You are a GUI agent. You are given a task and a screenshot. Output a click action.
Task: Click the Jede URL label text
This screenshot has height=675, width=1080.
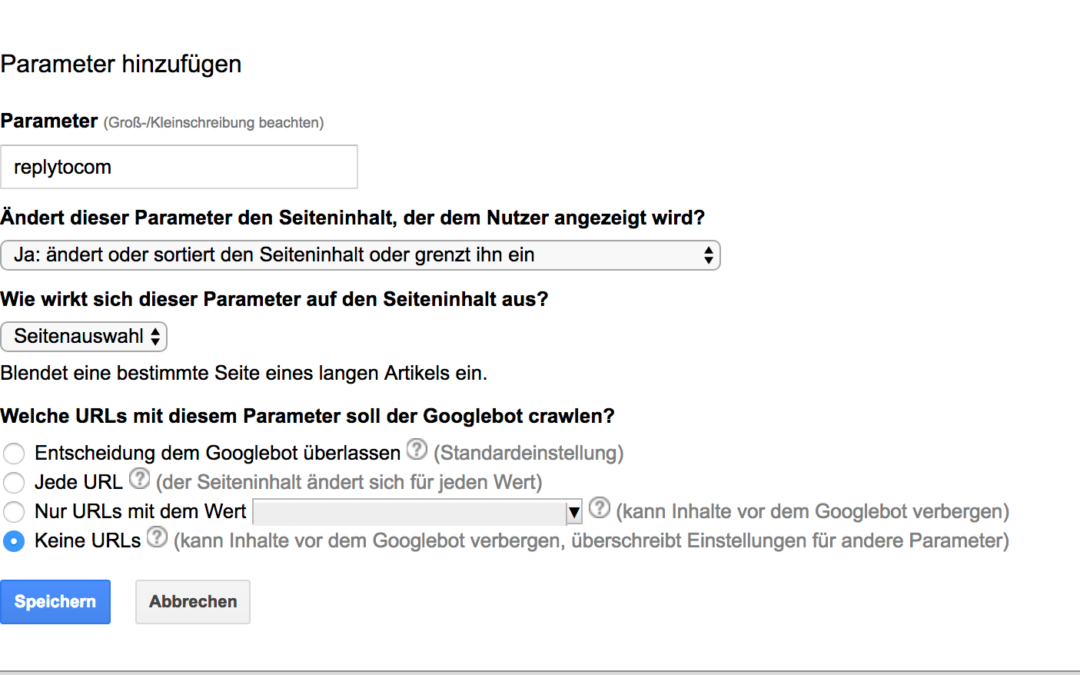click(x=78, y=483)
